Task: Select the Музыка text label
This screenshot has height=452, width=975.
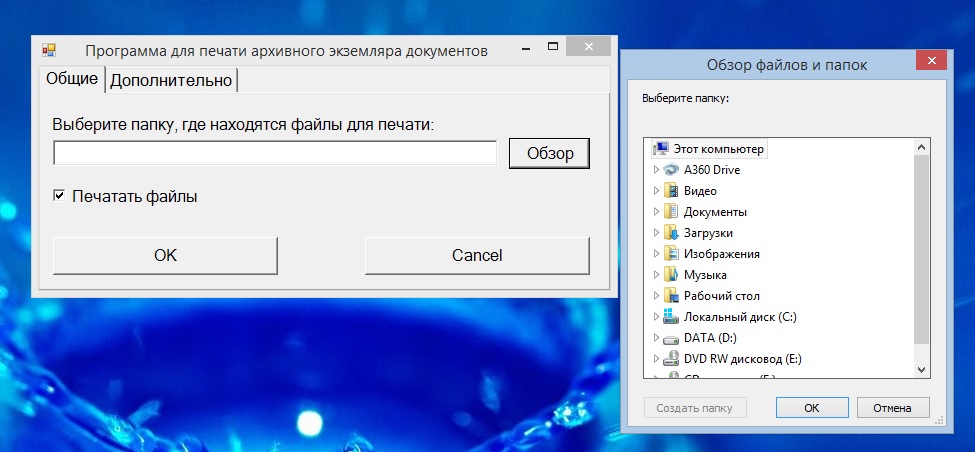Action: click(705, 275)
